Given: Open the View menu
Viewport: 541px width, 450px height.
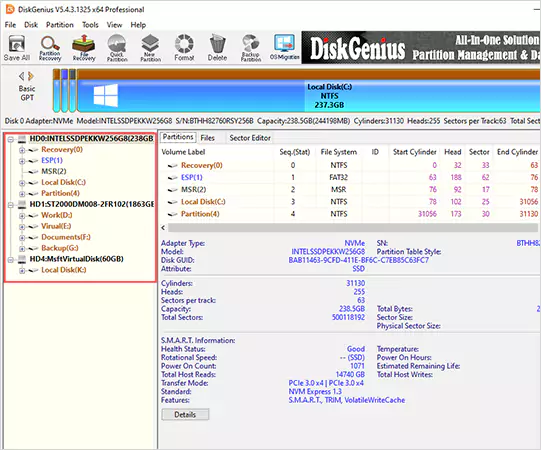Looking at the screenshot, I should tap(114, 25).
